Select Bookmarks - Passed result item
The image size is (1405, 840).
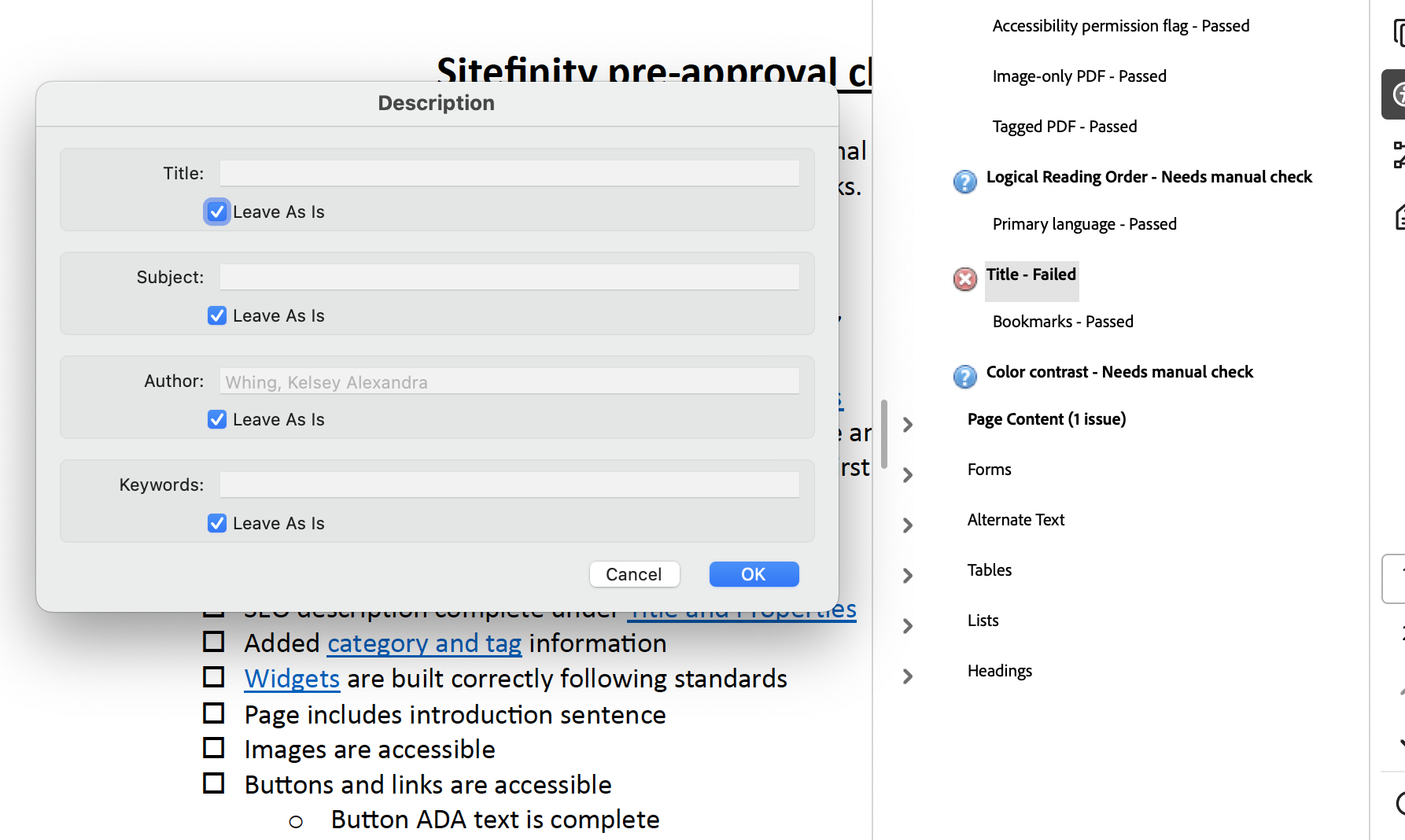point(1062,322)
